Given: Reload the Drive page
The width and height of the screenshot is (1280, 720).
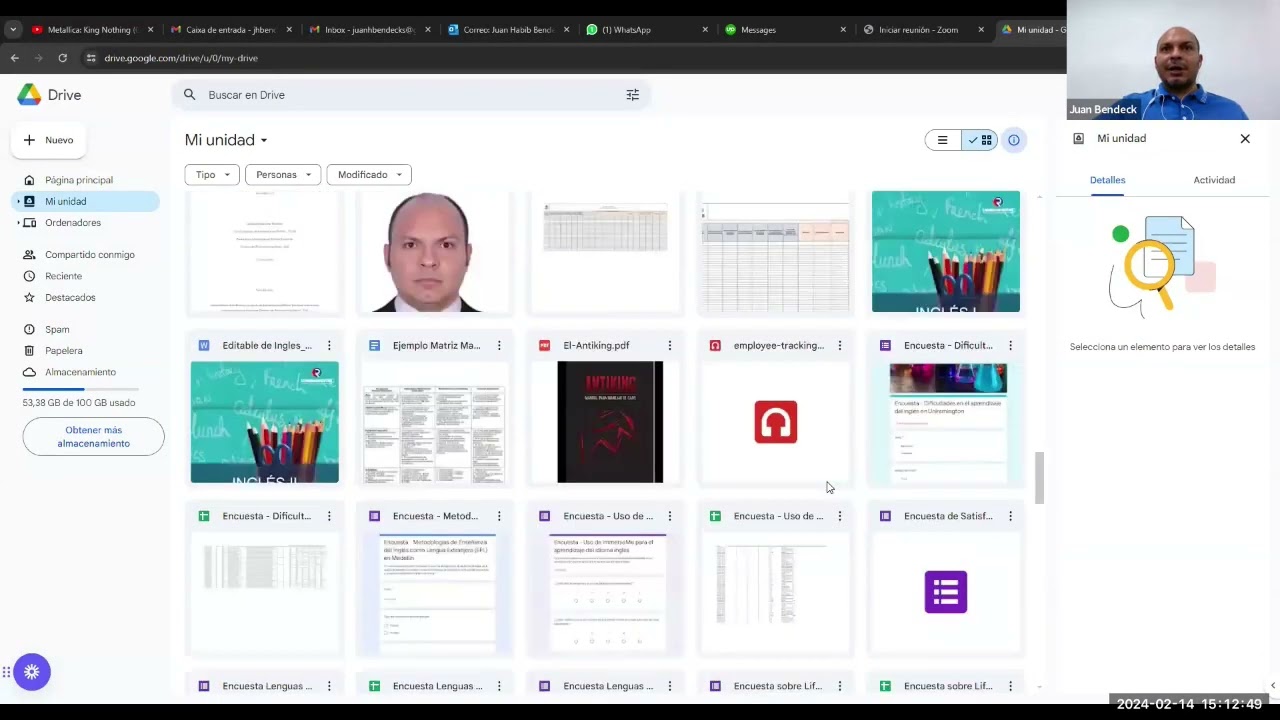Looking at the screenshot, I should click(62, 58).
